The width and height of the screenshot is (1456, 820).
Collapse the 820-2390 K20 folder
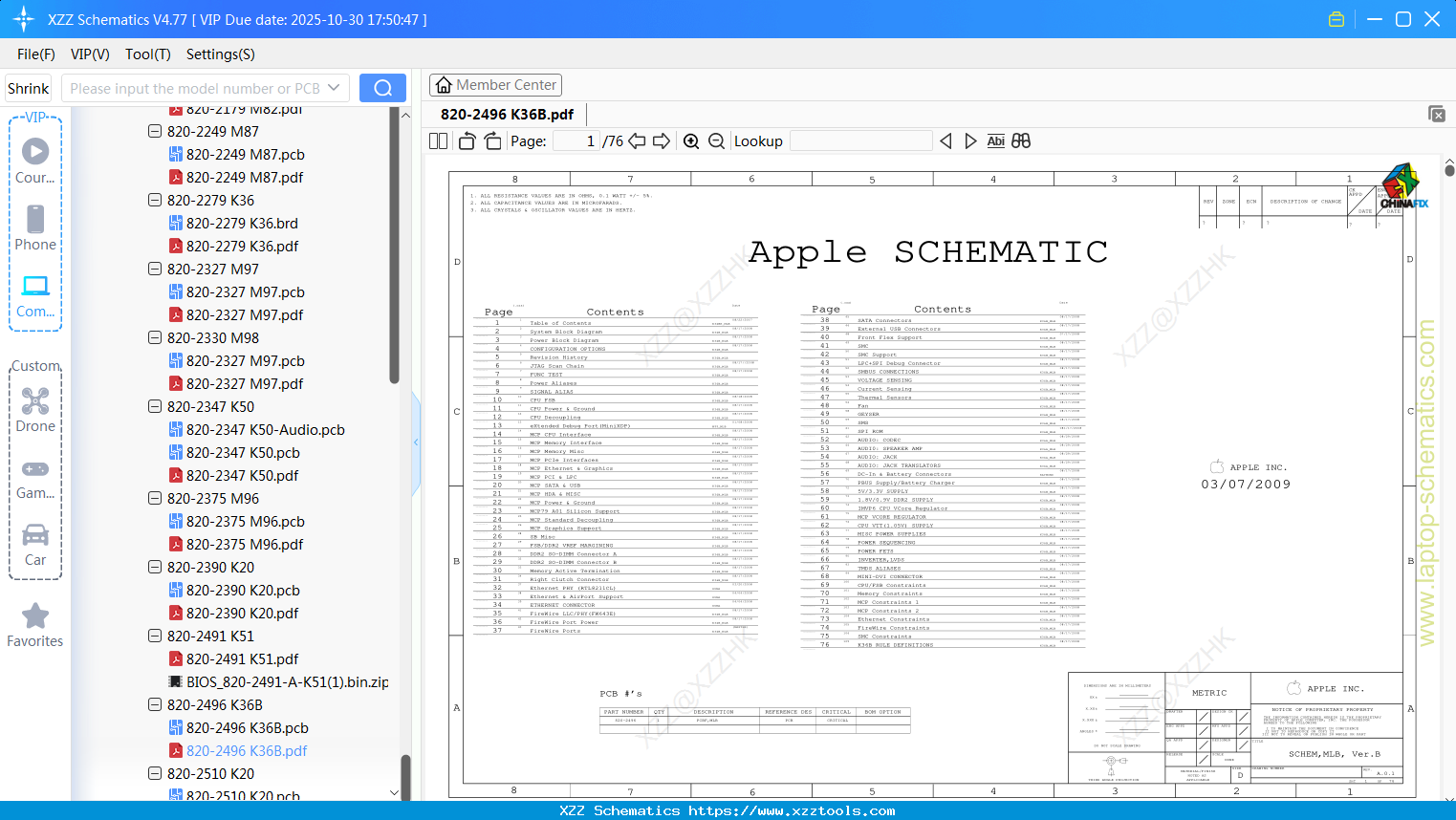tap(155, 568)
